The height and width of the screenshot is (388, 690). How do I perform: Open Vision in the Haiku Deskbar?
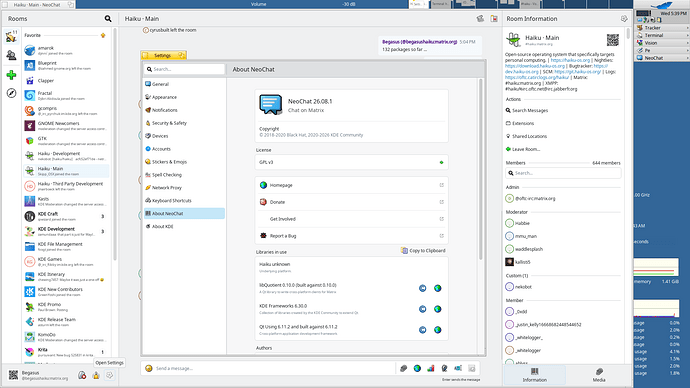[662, 43]
